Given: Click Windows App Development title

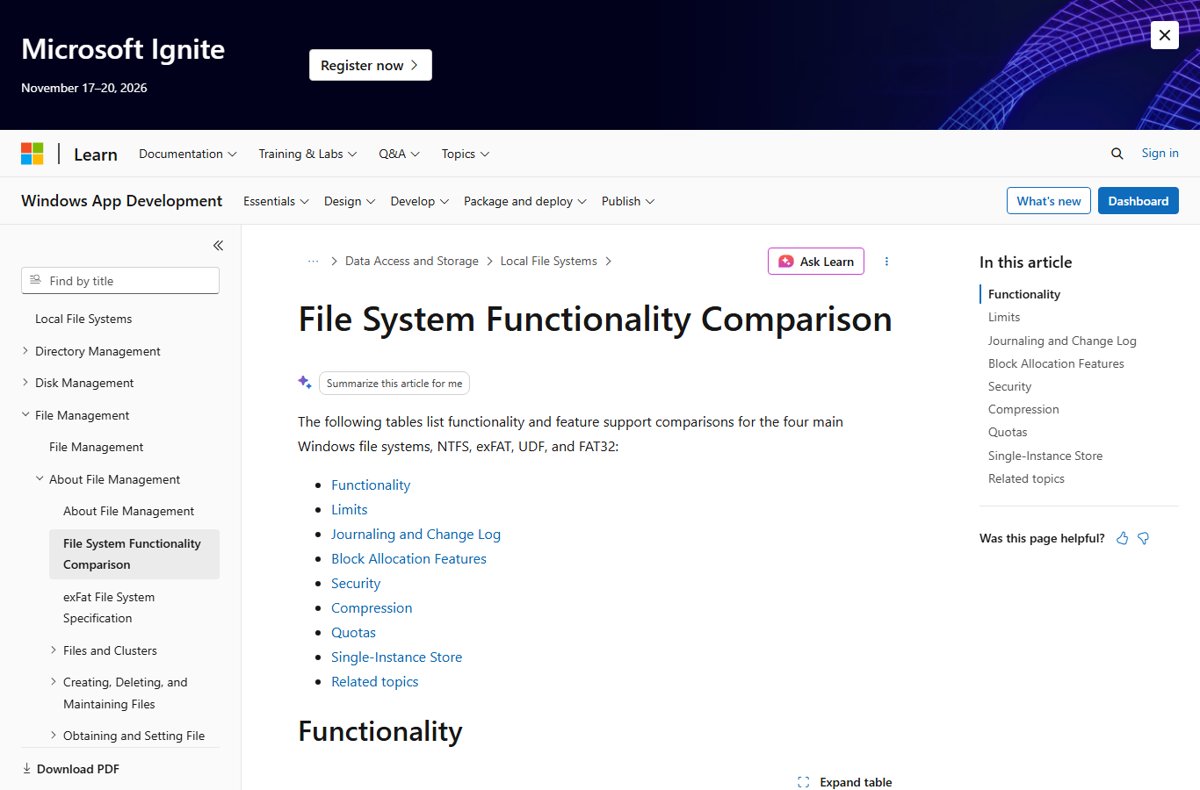Looking at the screenshot, I should click(121, 201).
